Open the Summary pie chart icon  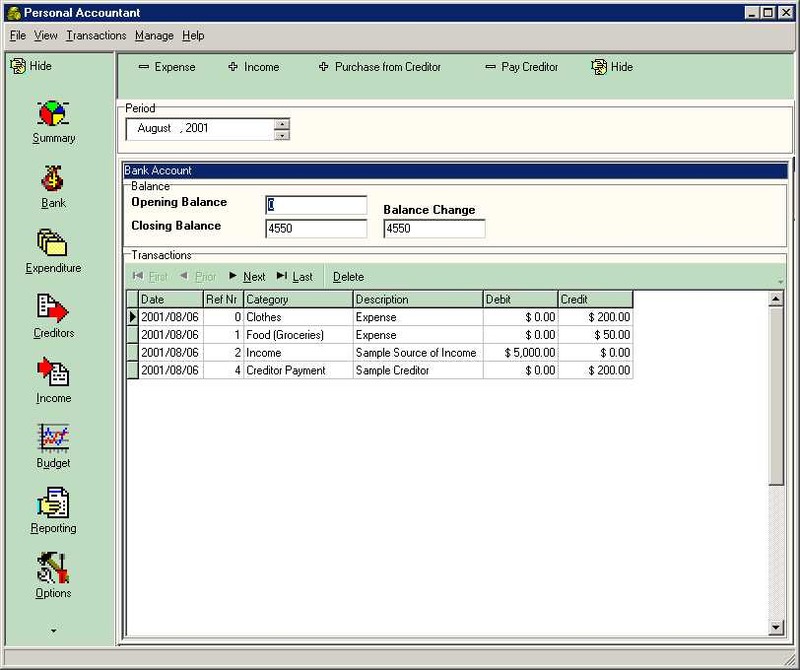(53, 113)
